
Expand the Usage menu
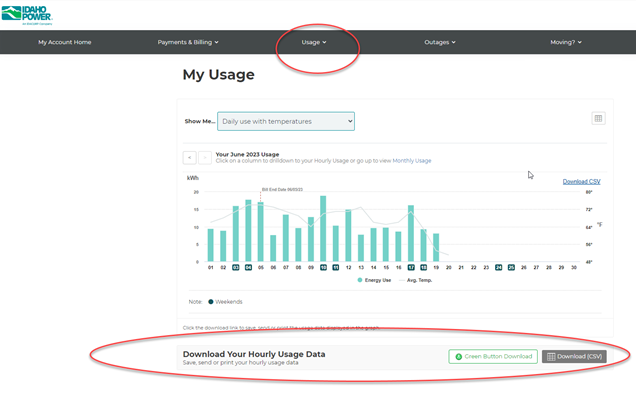(x=314, y=42)
